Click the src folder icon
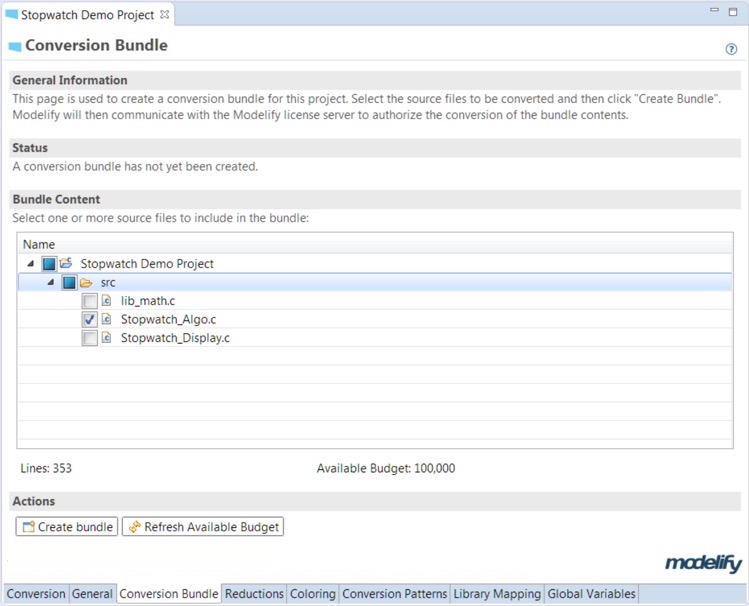The width and height of the screenshot is (749, 606). [x=86, y=283]
